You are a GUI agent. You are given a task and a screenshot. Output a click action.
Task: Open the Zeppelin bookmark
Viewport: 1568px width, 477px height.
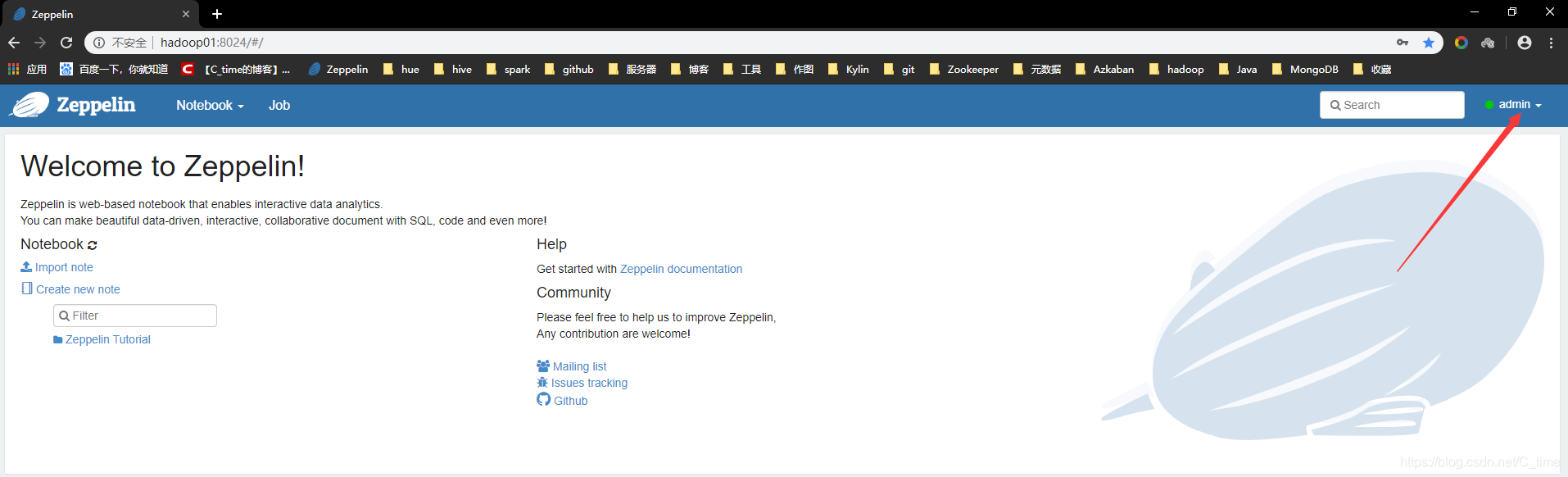pyautogui.click(x=338, y=70)
